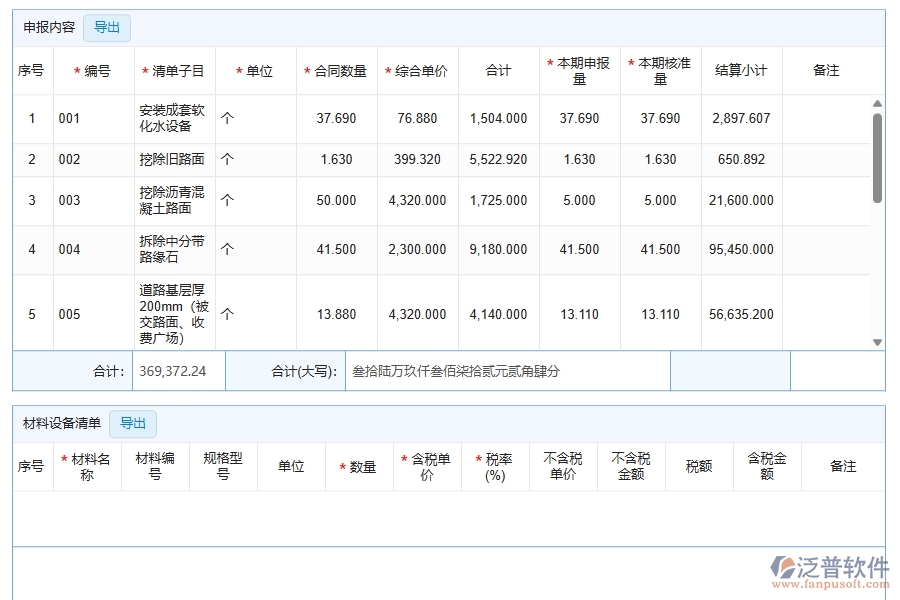Click the 清单子目 column header
The height and width of the screenshot is (600, 900).
point(171,71)
